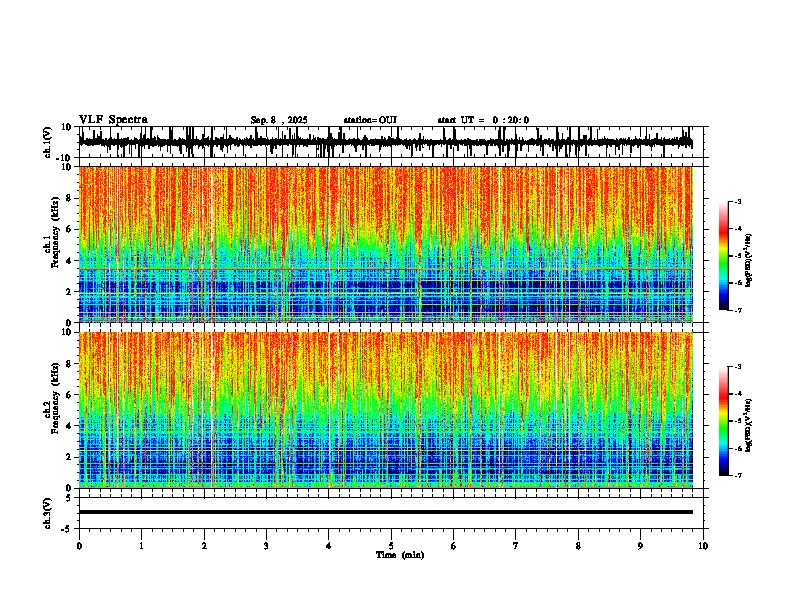
Task: Click the "Time (min)" axis label
Action: 400,555
